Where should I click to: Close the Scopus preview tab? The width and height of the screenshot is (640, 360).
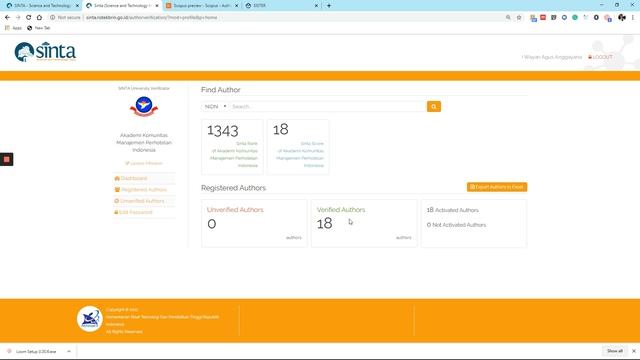pos(236,6)
